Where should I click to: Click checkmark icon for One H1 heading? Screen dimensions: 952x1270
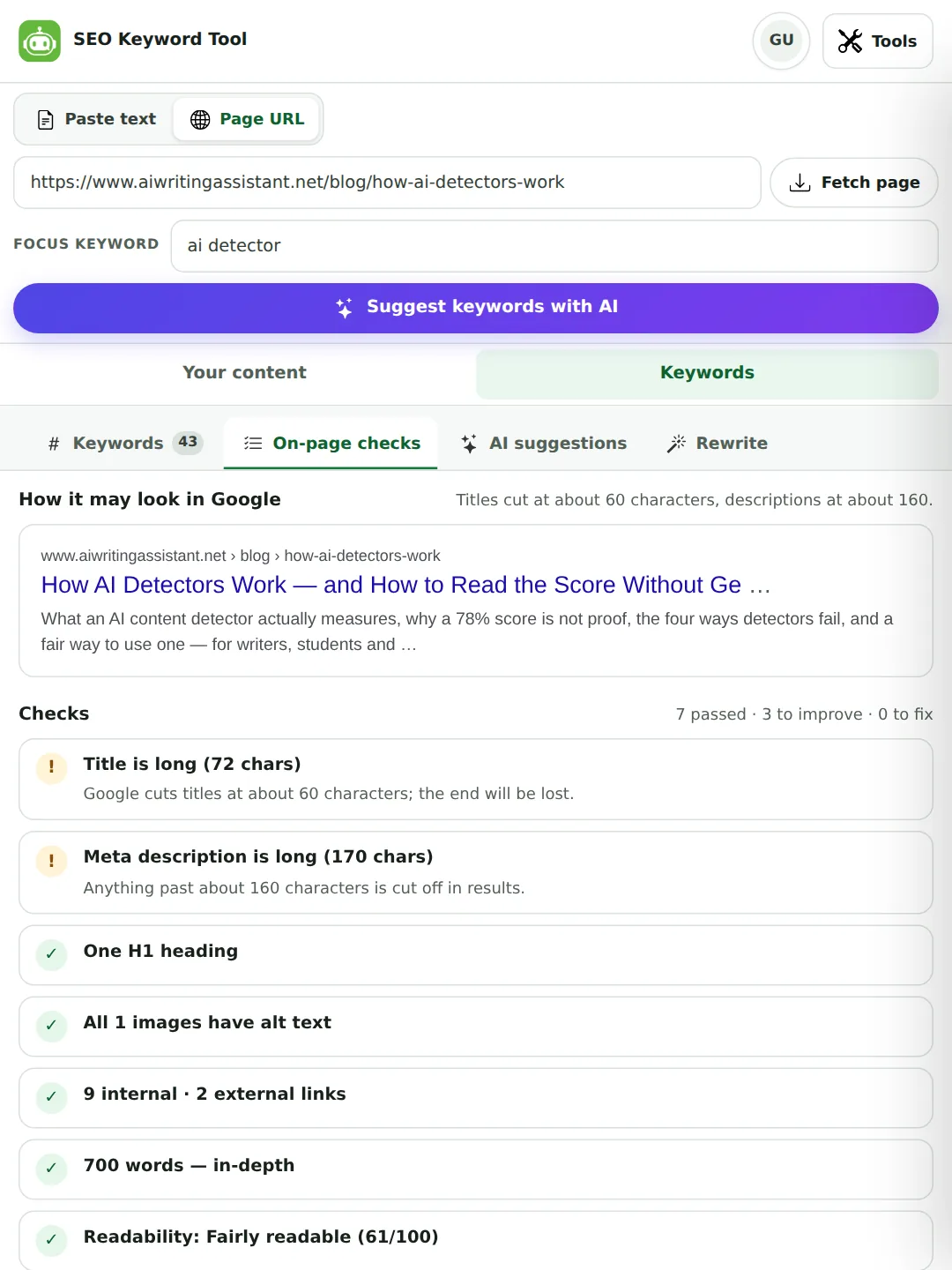click(x=51, y=954)
